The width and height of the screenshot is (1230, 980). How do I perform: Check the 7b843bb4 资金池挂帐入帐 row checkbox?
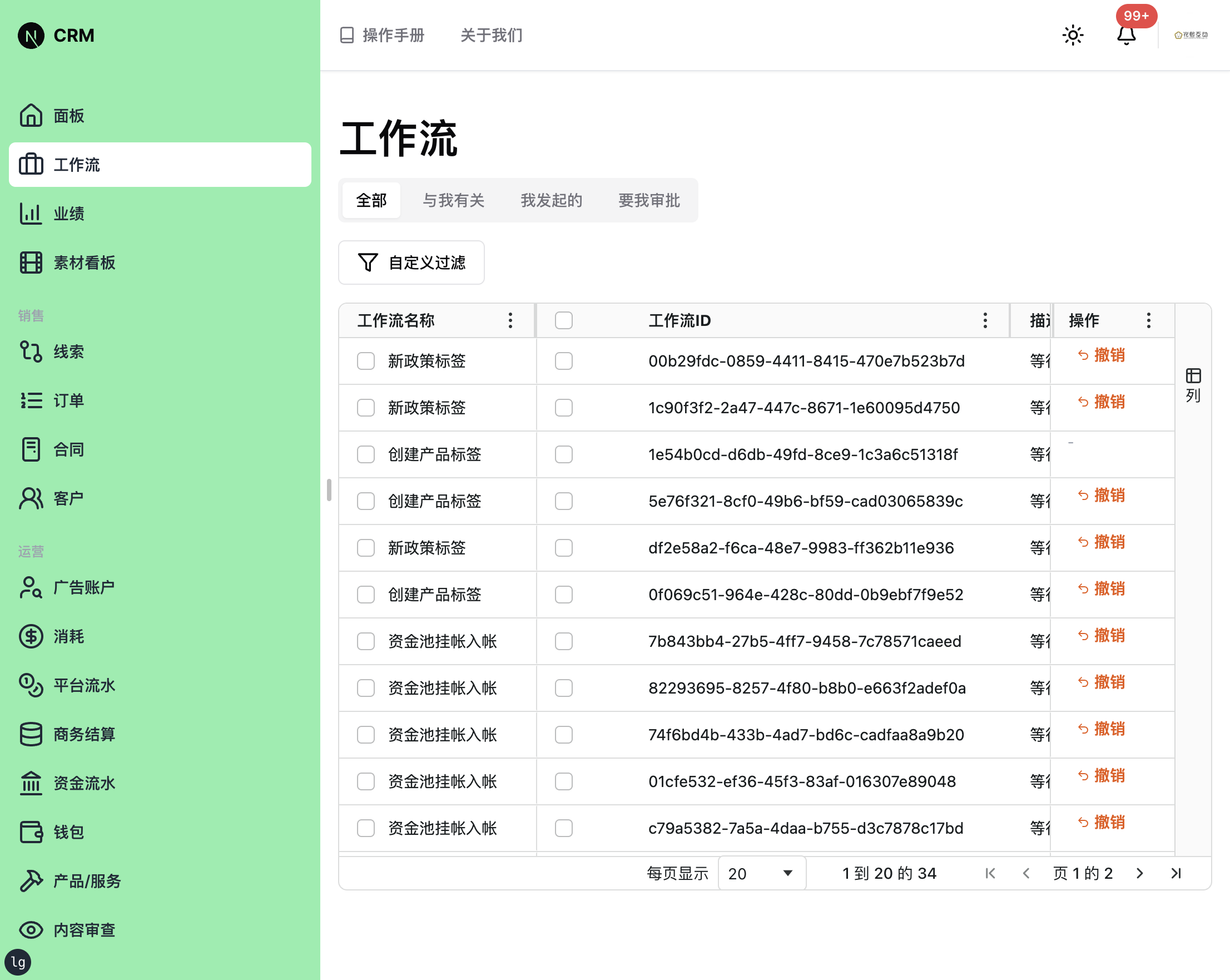[366, 641]
